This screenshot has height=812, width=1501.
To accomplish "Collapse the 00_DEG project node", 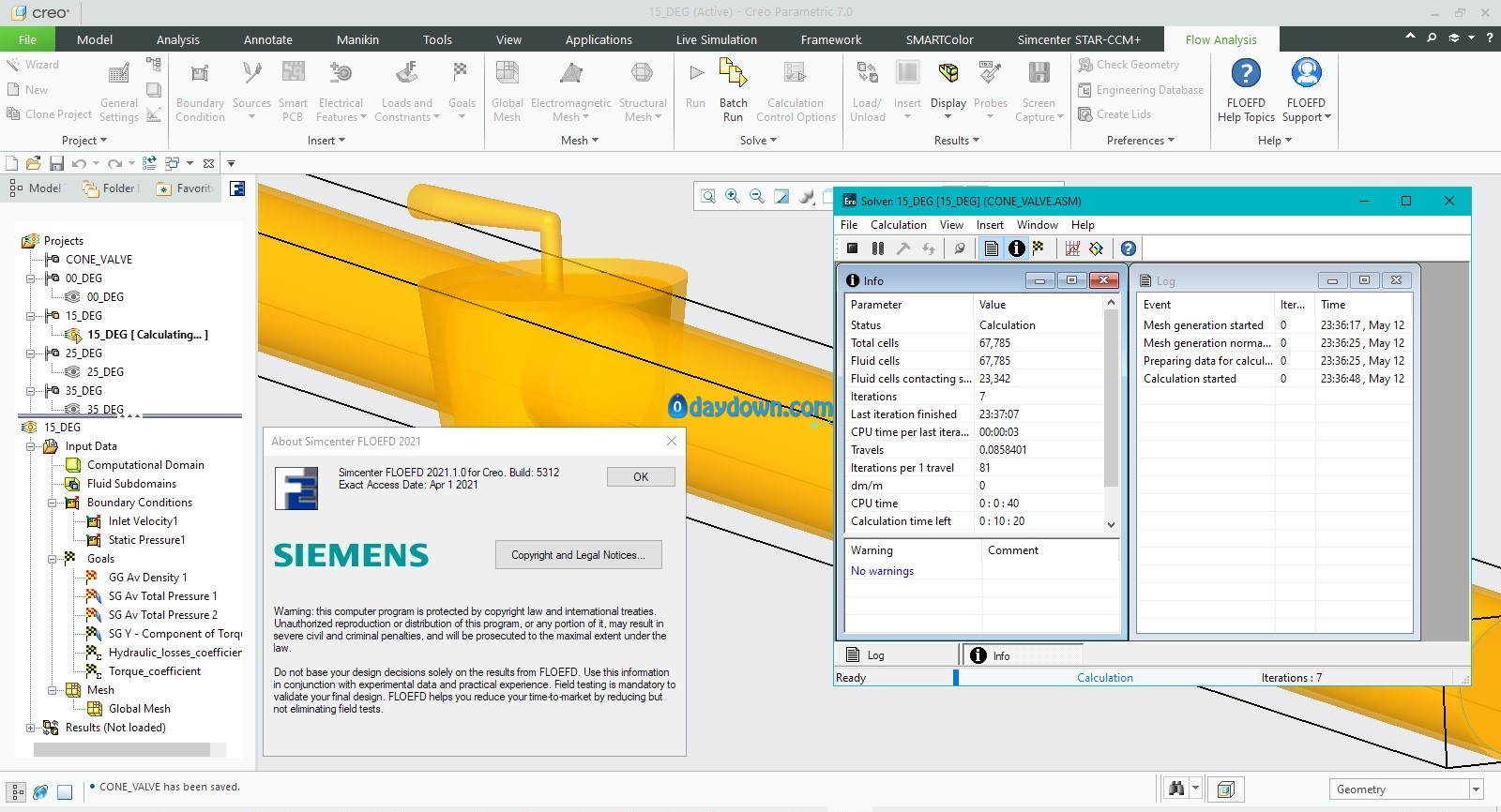I will tap(30, 278).
